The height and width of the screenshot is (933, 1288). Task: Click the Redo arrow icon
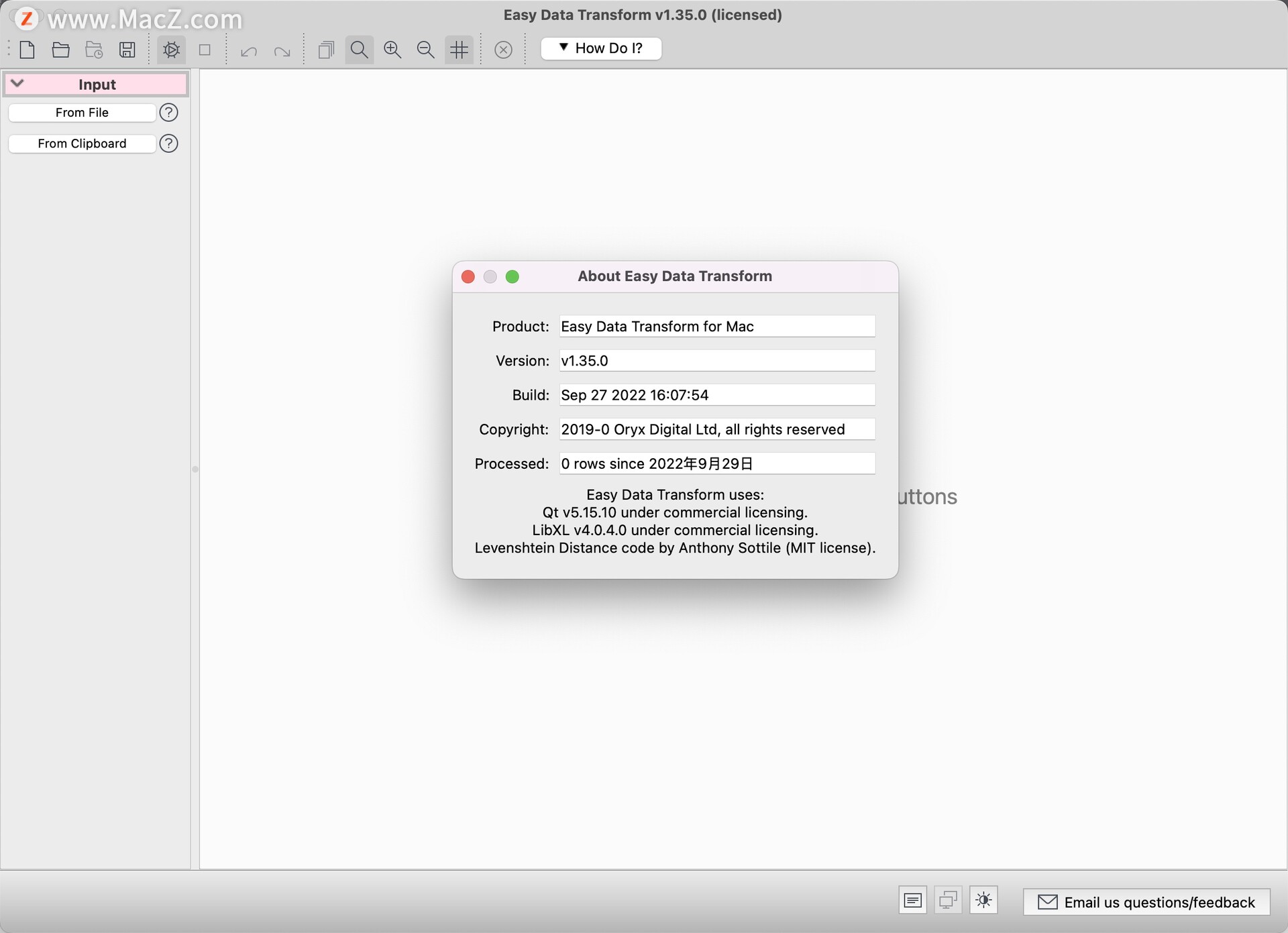(x=282, y=51)
